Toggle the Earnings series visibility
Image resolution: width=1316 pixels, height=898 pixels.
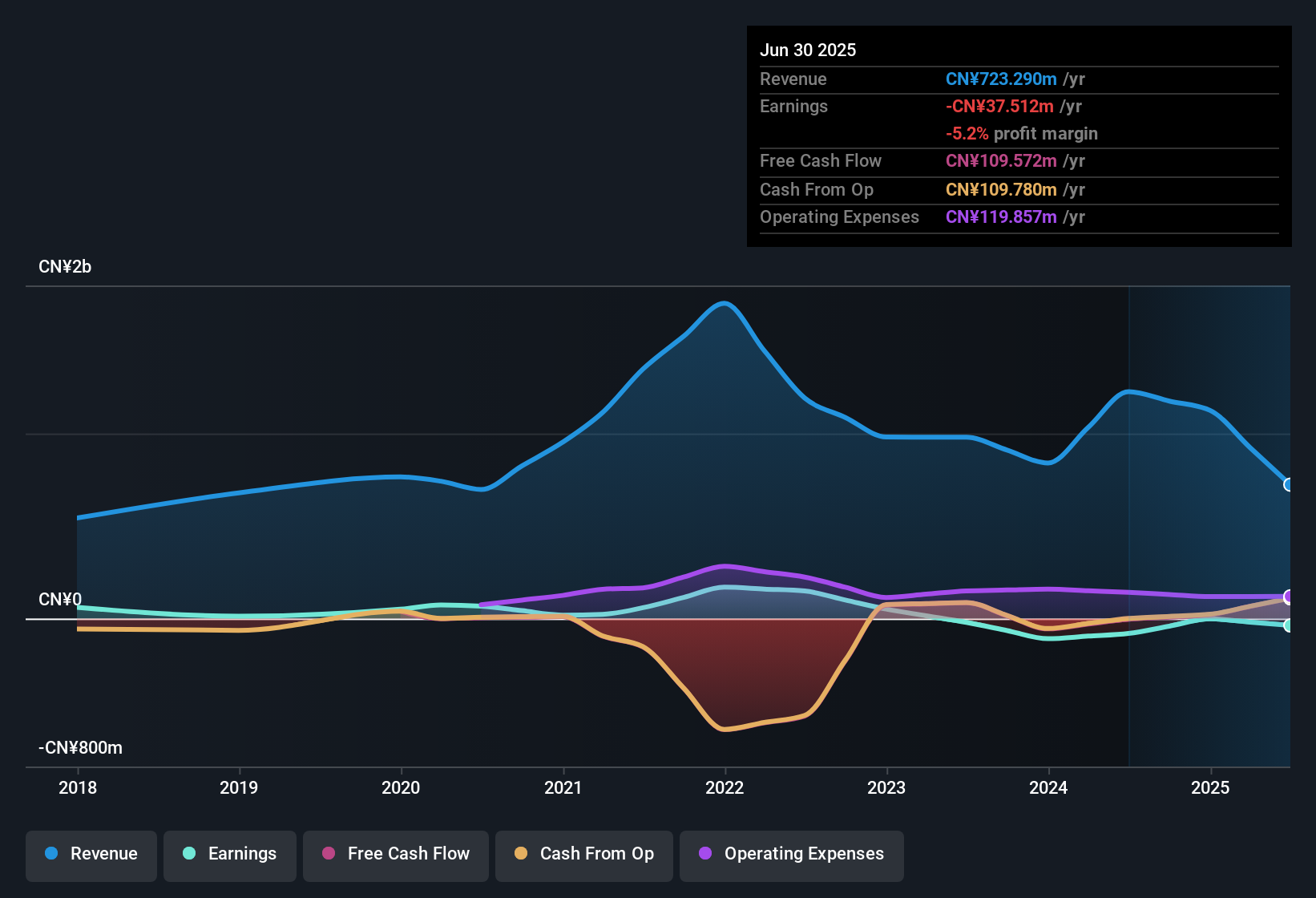(229, 854)
